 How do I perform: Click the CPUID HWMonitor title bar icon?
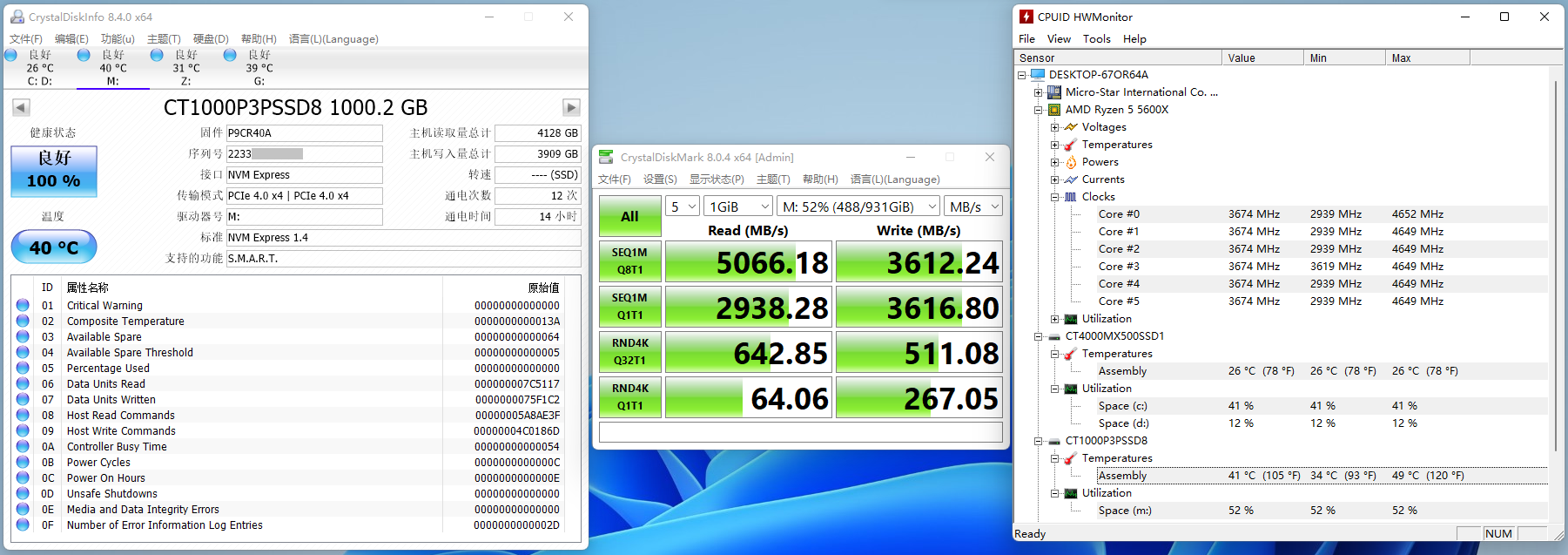[x=1026, y=17]
